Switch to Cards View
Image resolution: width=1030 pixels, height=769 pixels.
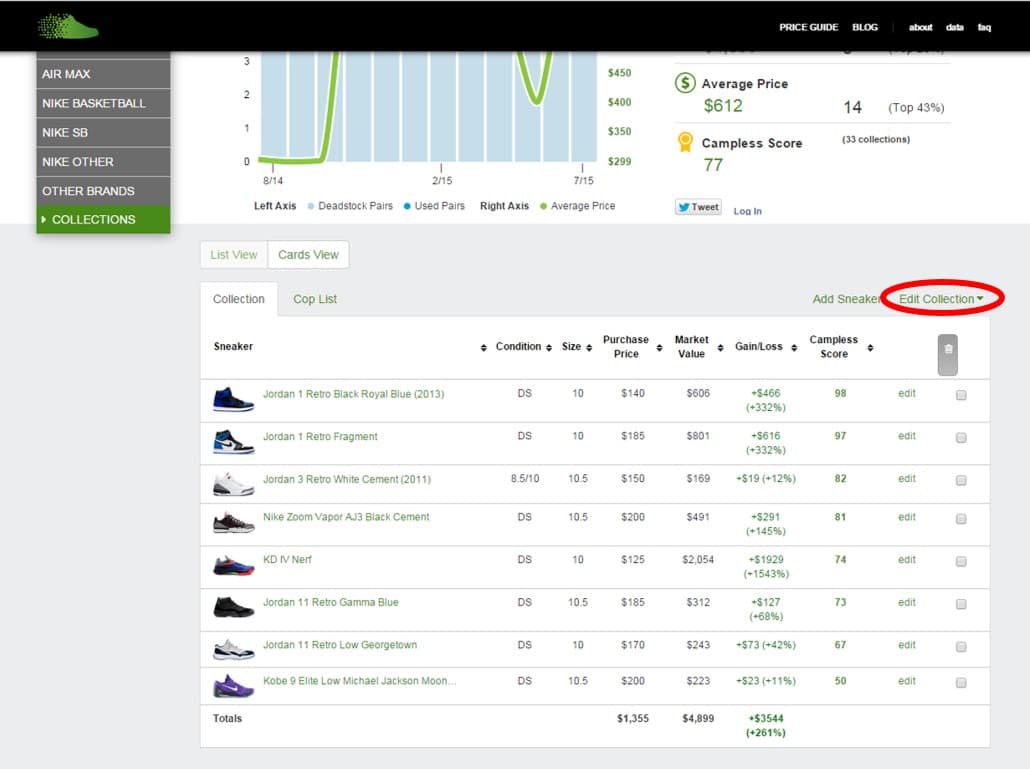pyautogui.click(x=308, y=254)
